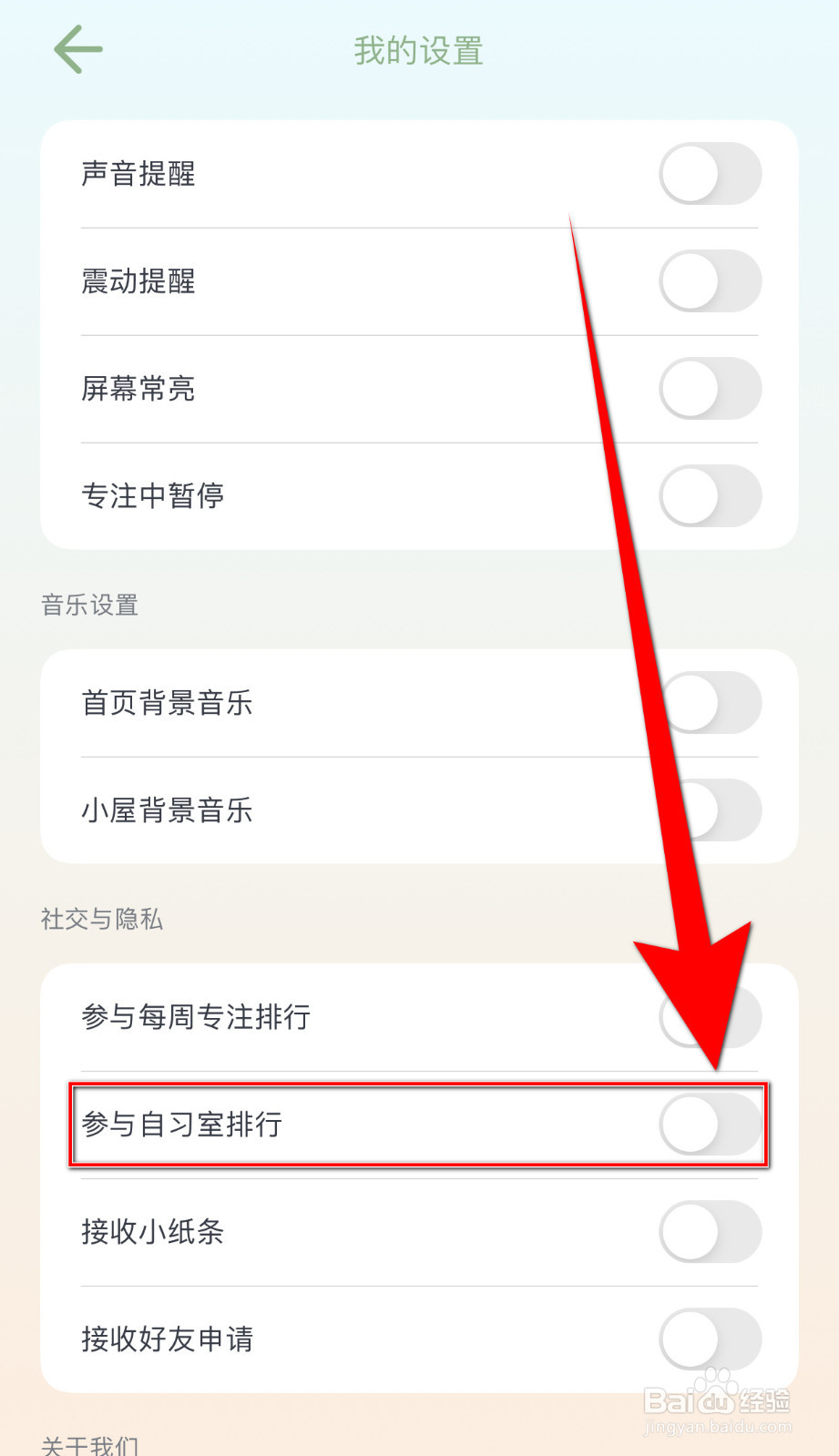Tap the 首页背景音乐 label
The width and height of the screenshot is (839, 1456).
point(168,703)
